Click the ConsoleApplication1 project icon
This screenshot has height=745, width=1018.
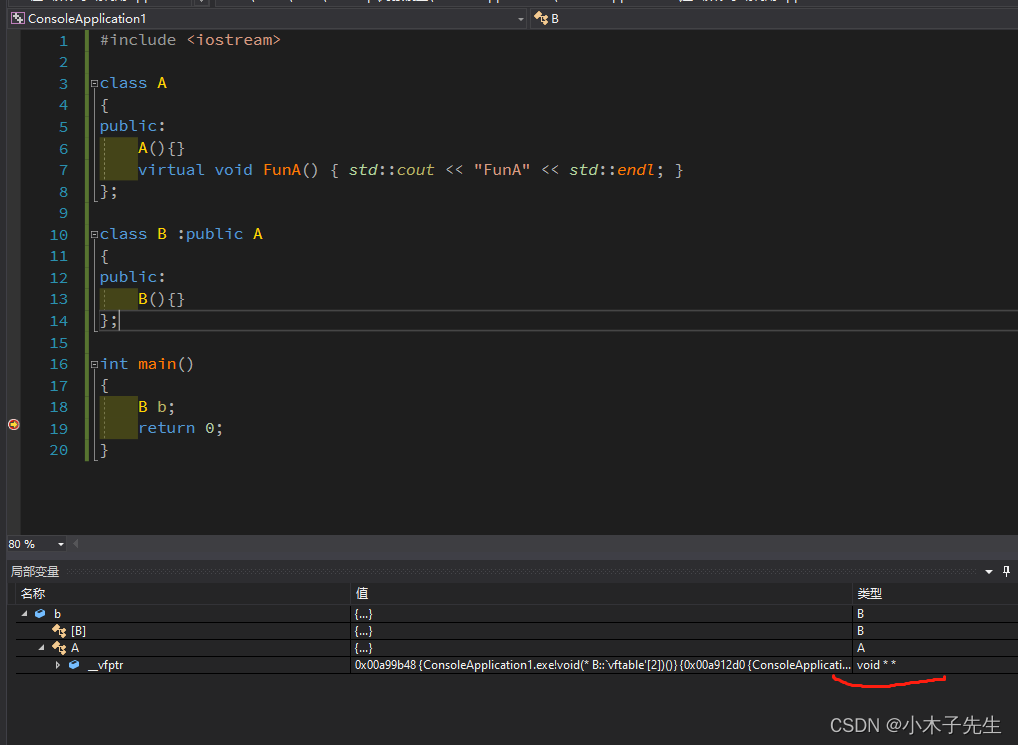pos(18,19)
